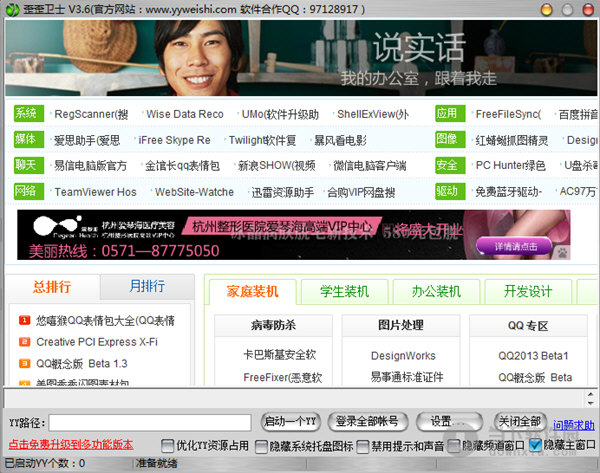This screenshot has width=600, height=473.
Task: Click the green 安全 category tag
Action: pos(447,165)
